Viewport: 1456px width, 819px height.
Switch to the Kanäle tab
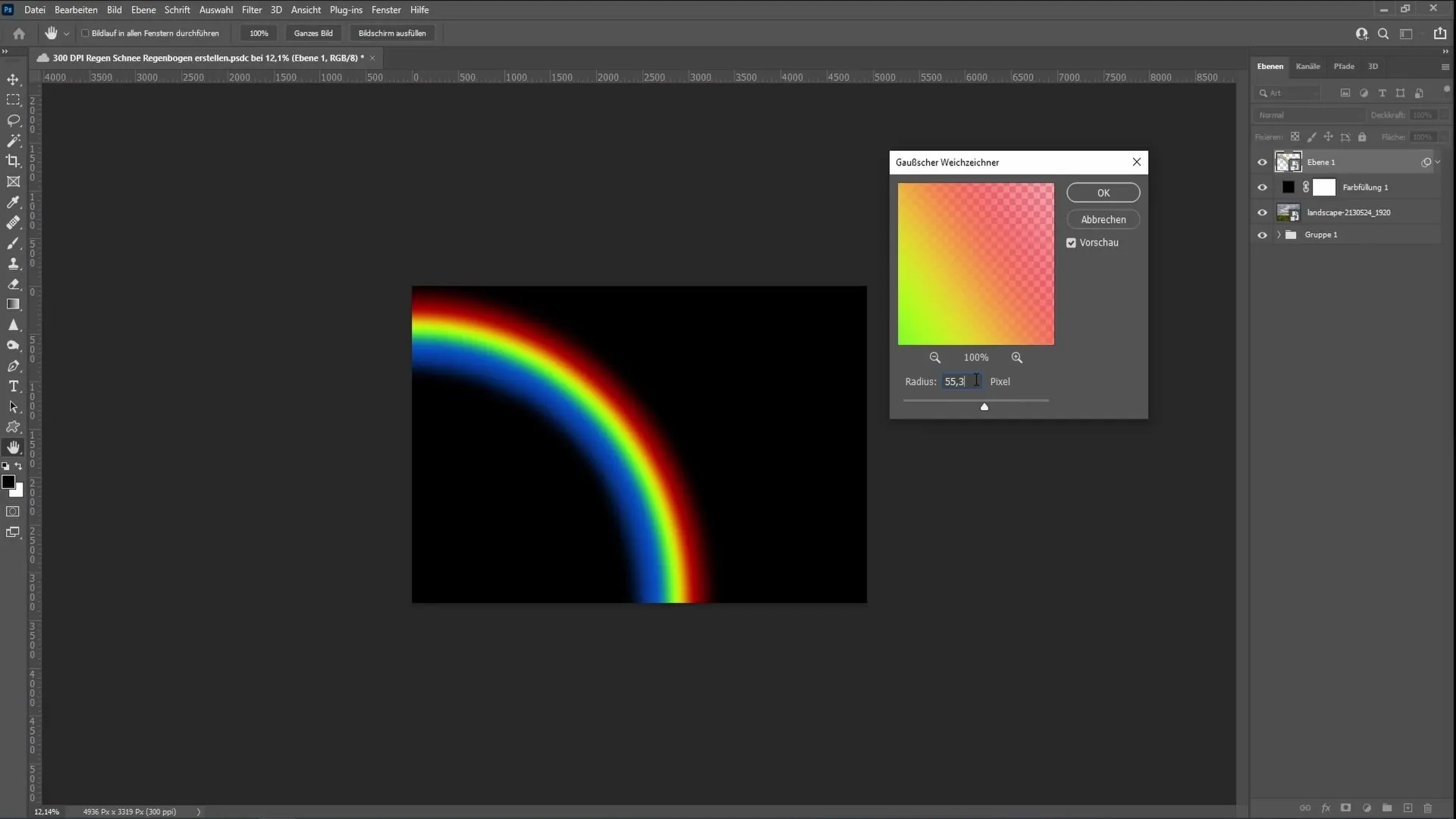point(1307,67)
